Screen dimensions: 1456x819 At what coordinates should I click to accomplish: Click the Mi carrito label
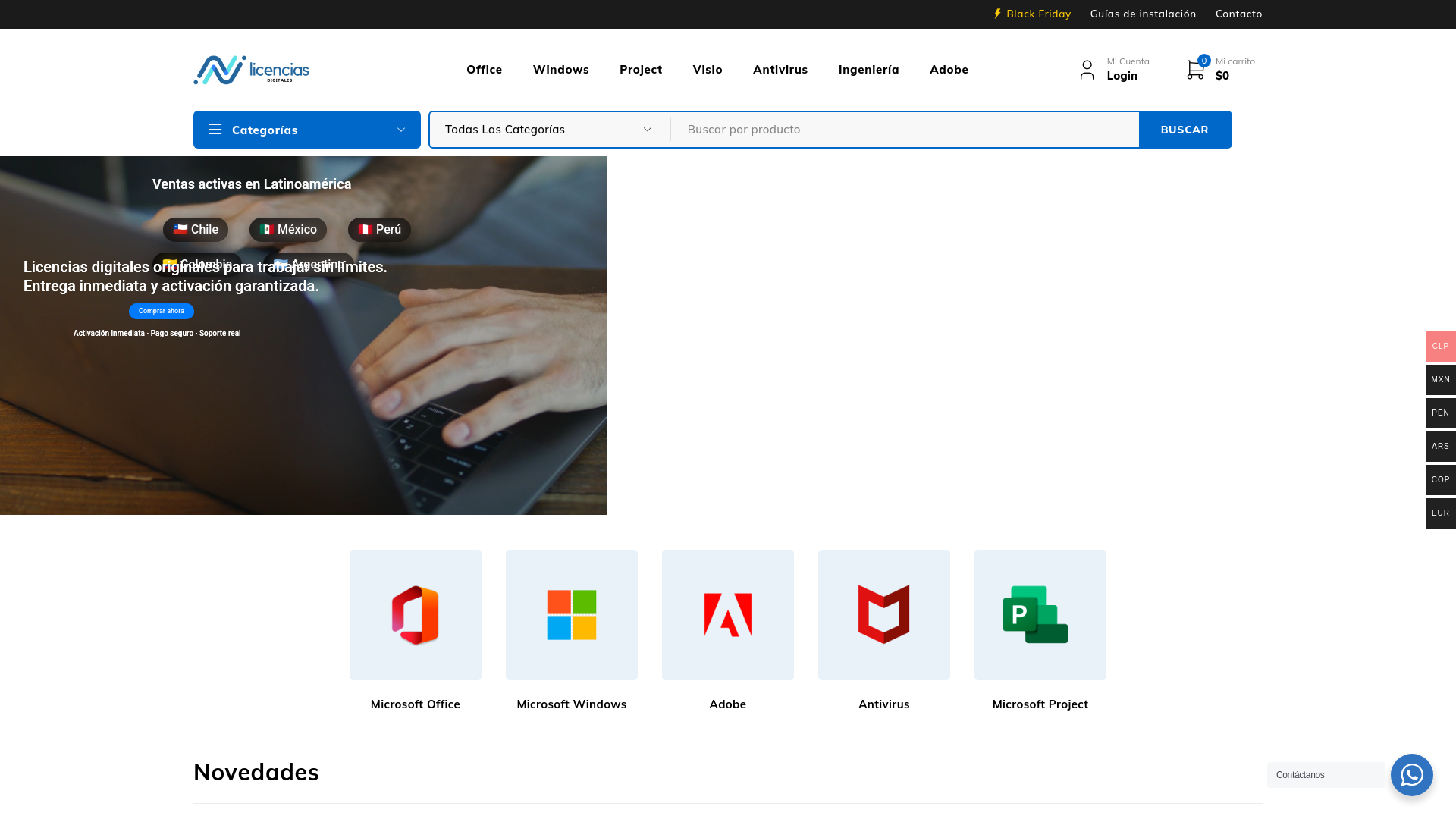(1235, 61)
